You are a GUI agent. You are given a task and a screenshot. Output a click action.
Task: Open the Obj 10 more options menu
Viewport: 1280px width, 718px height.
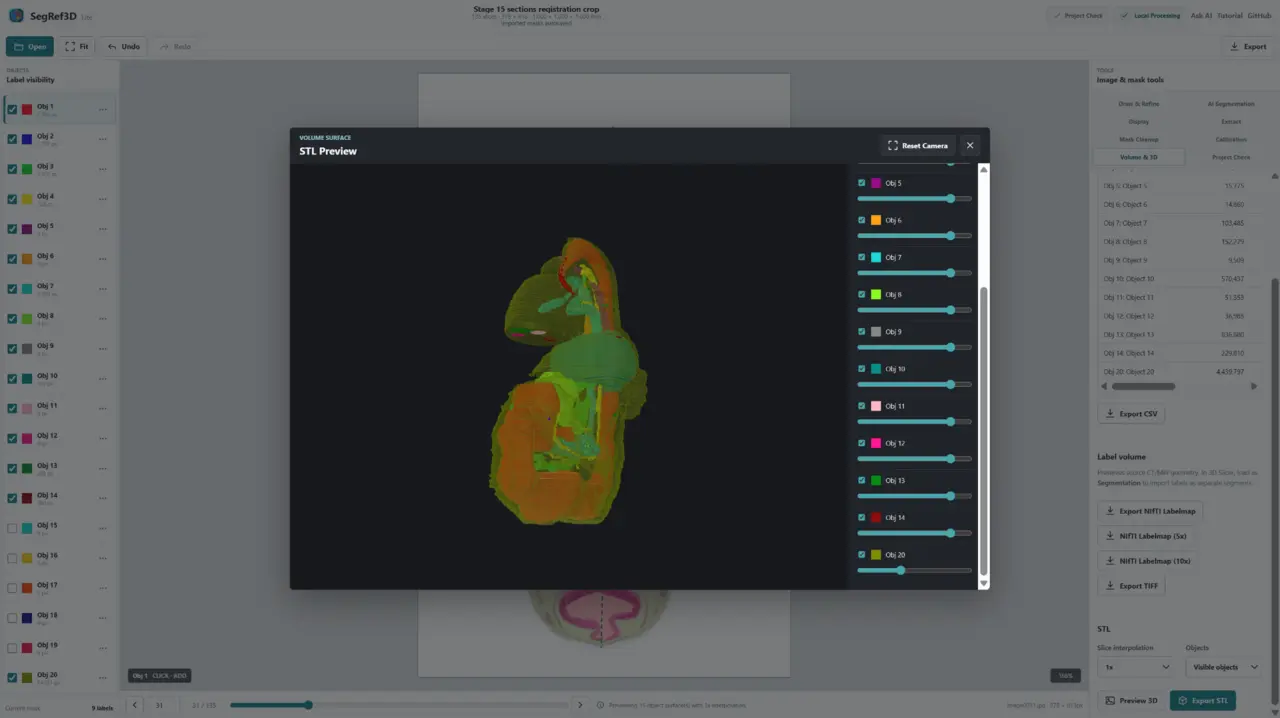[103, 380]
